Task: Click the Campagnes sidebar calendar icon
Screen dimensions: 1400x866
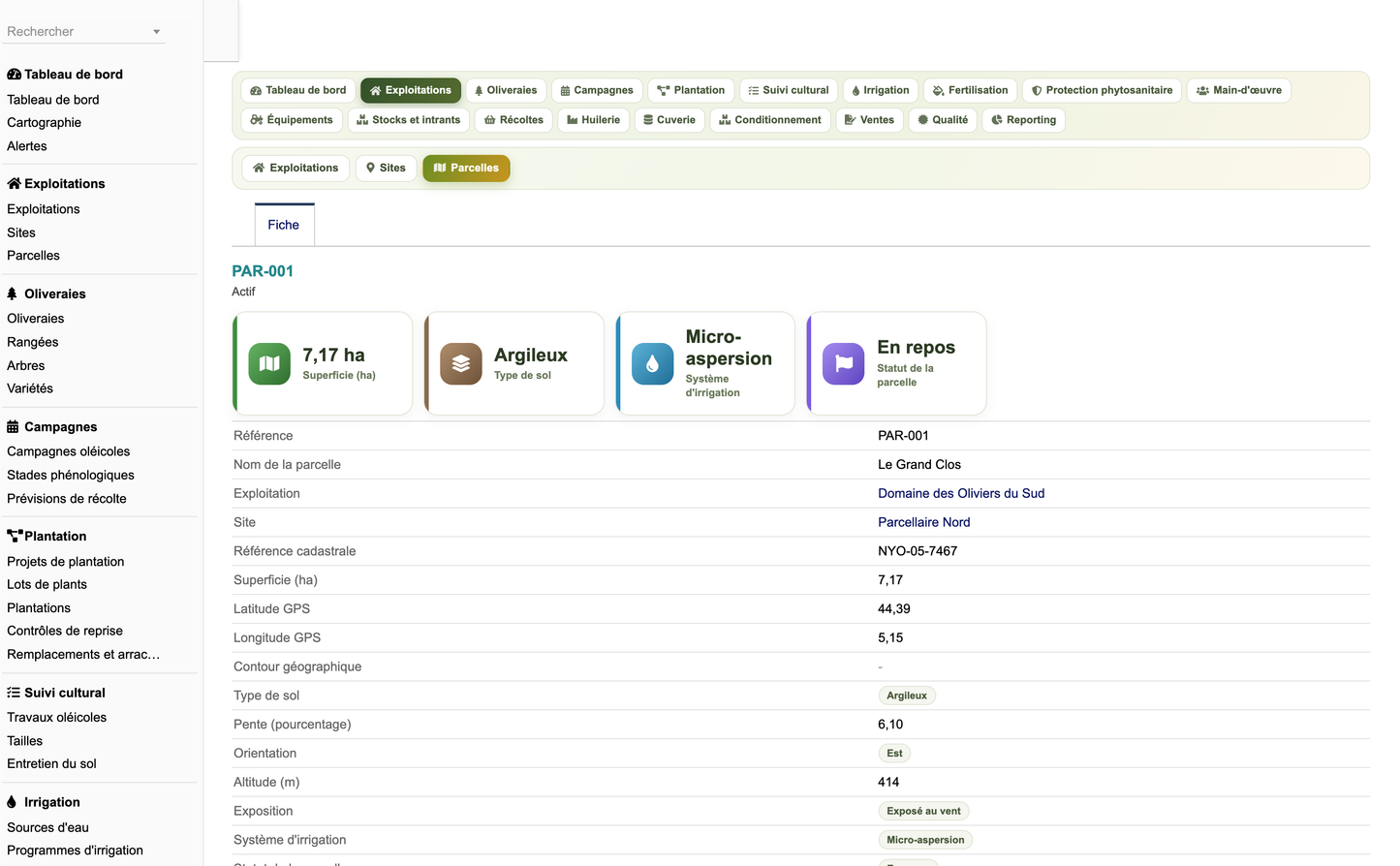Action: (x=13, y=427)
